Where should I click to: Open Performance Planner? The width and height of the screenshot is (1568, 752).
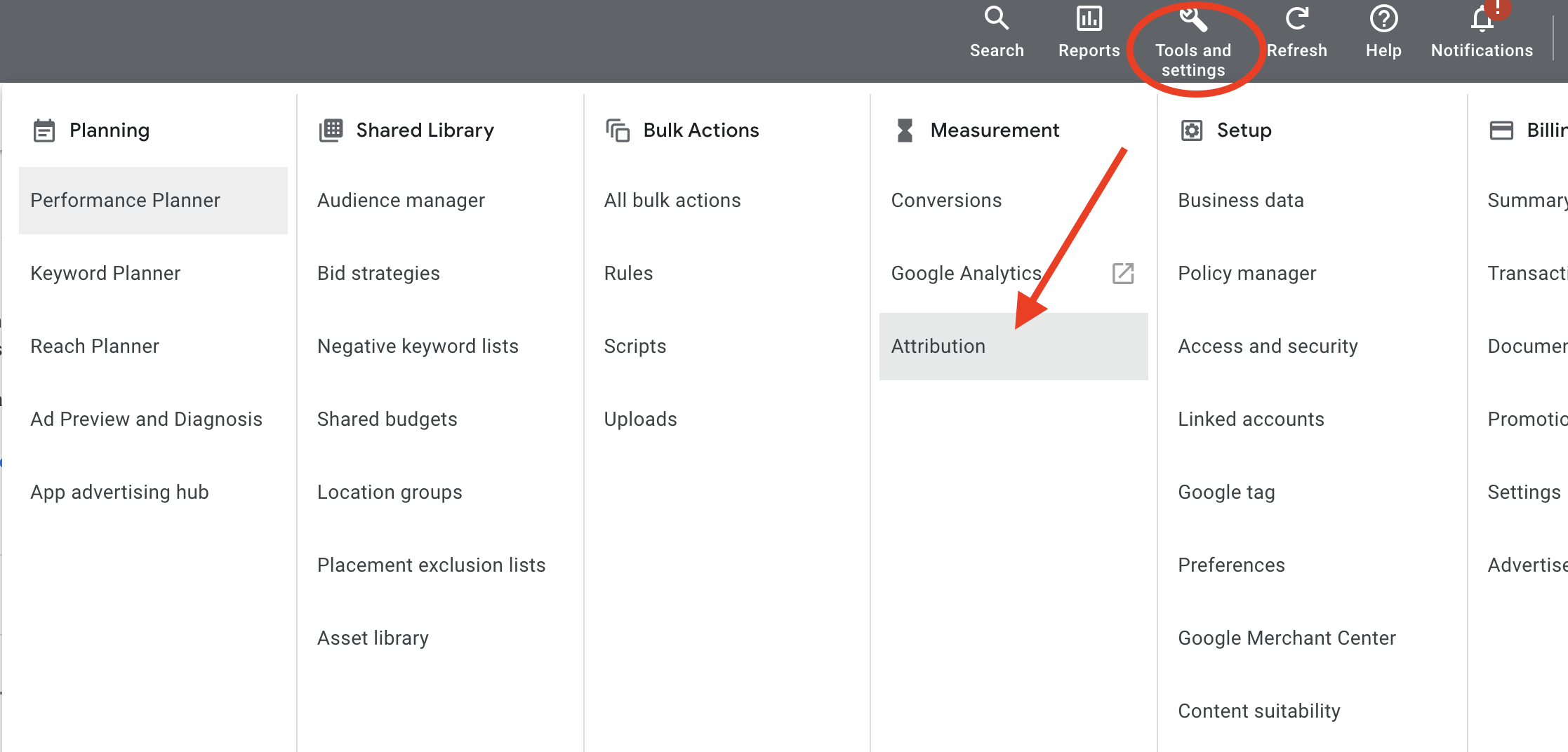pyautogui.click(x=153, y=201)
